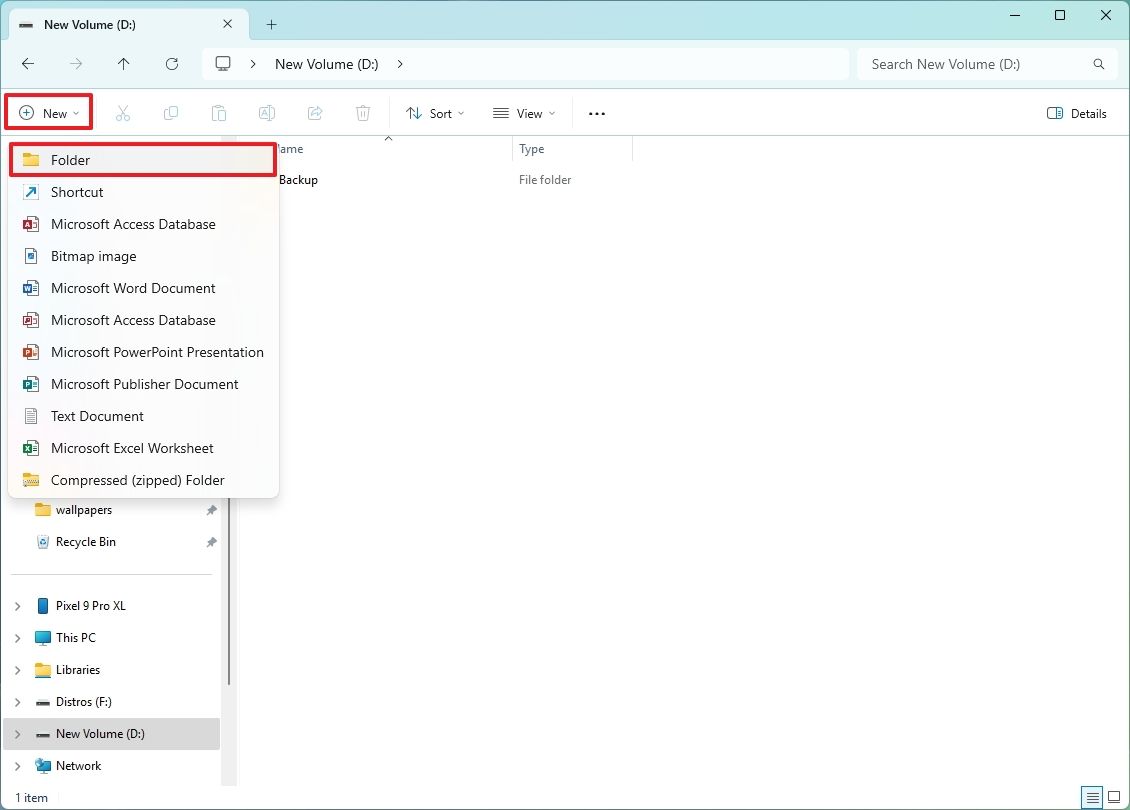This screenshot has height=810, width=1130.
Task: Click the Delete trash icon on the toolbar
Action: pos(363,112)
